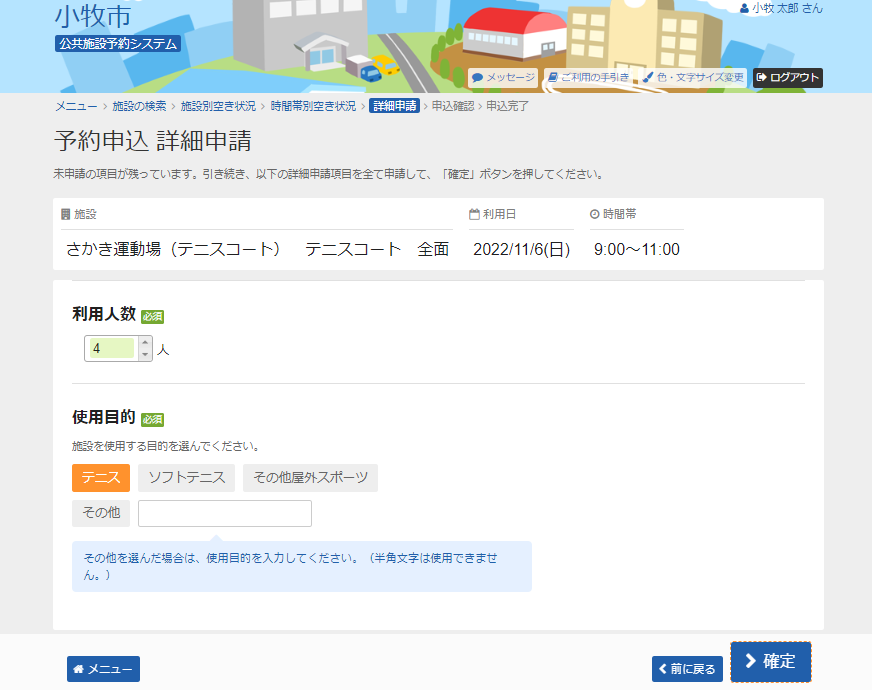
Task: Go to メニュー in the breadcrumb
Action: point(76,106)
